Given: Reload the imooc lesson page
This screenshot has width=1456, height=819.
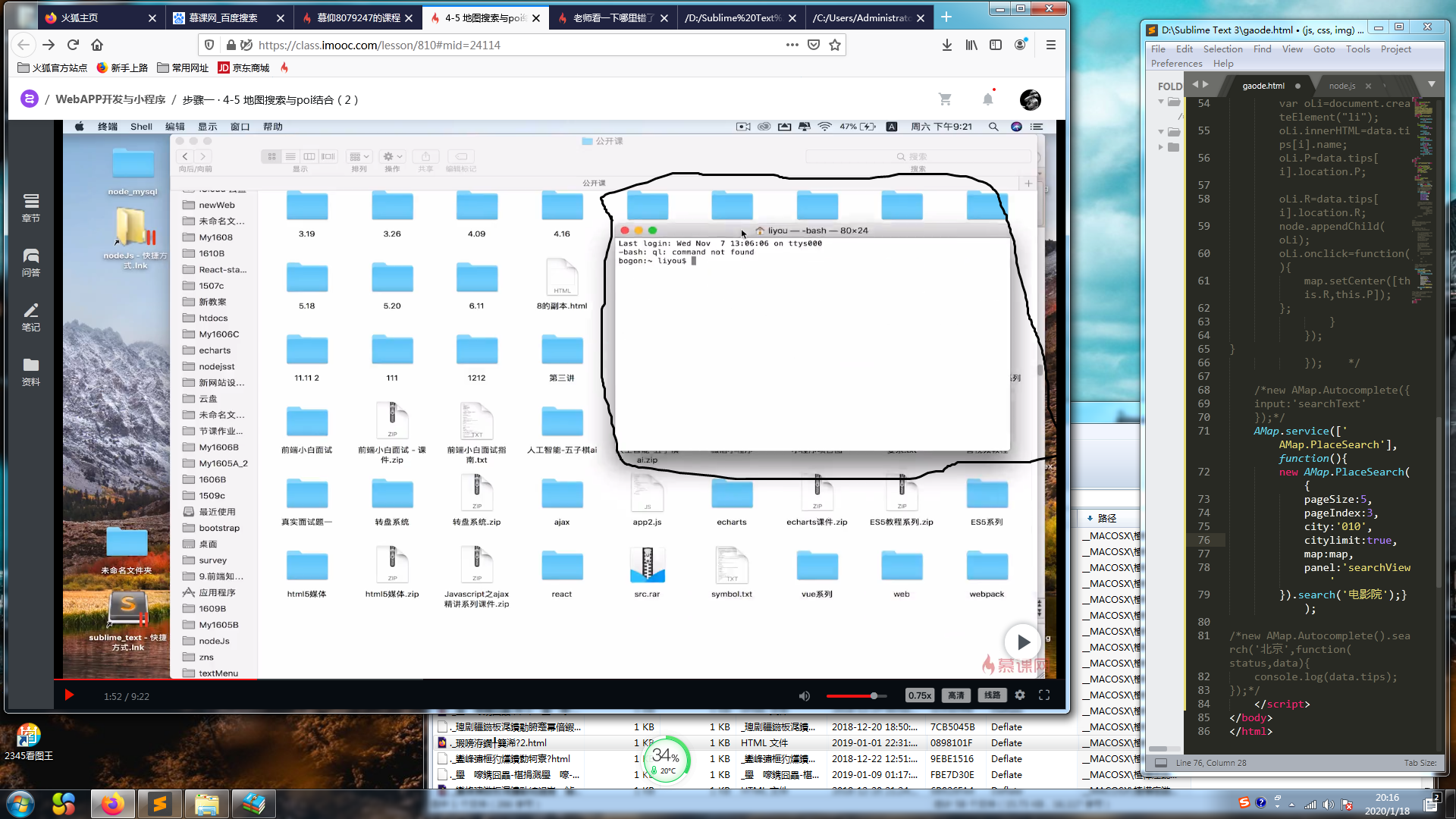Looking at the screenshot, I should [x=73, y=45].
